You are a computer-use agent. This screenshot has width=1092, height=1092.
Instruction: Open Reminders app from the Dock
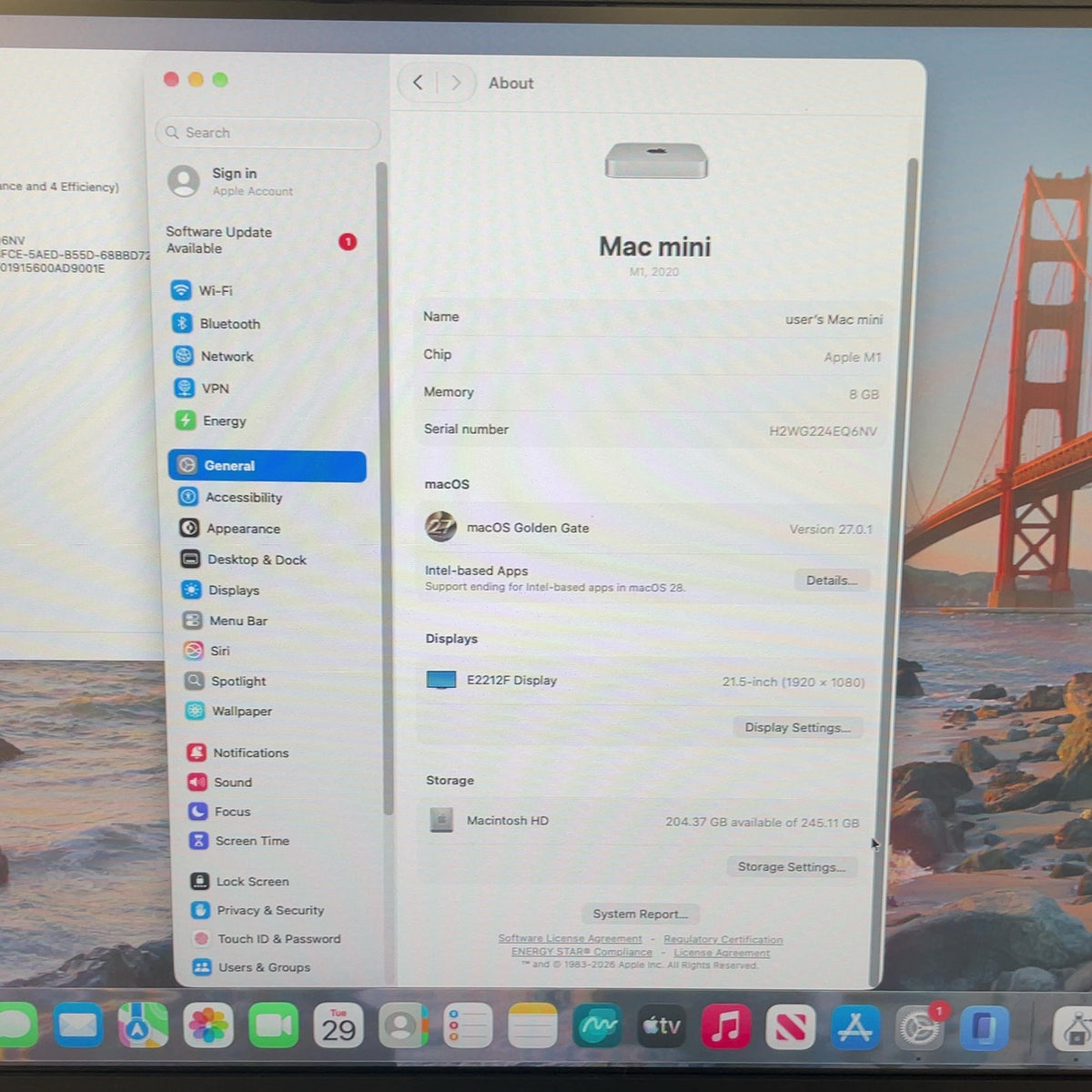click(468, 1026)
